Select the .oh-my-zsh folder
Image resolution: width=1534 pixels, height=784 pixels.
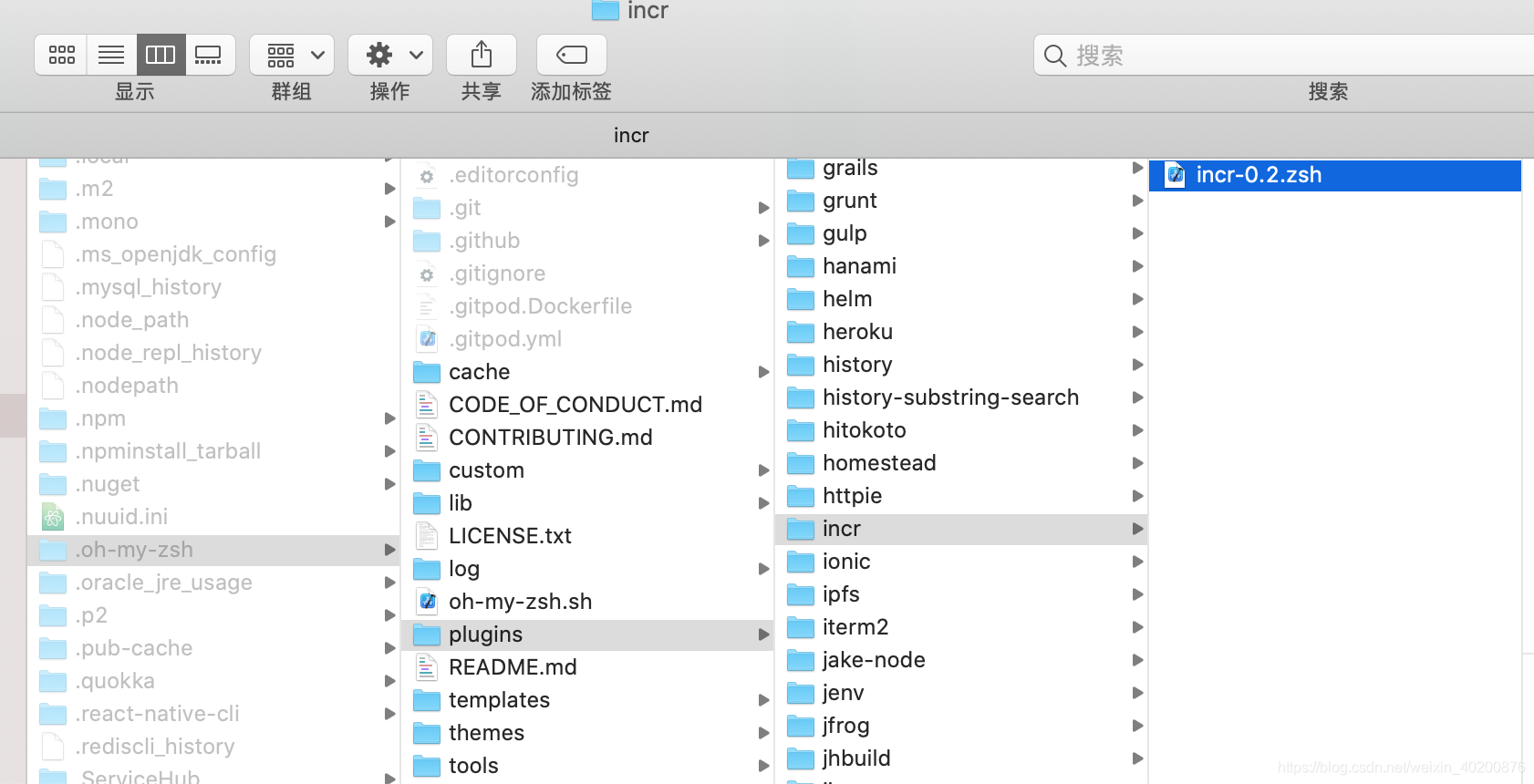pyautogui.click(x=214, y=550)
